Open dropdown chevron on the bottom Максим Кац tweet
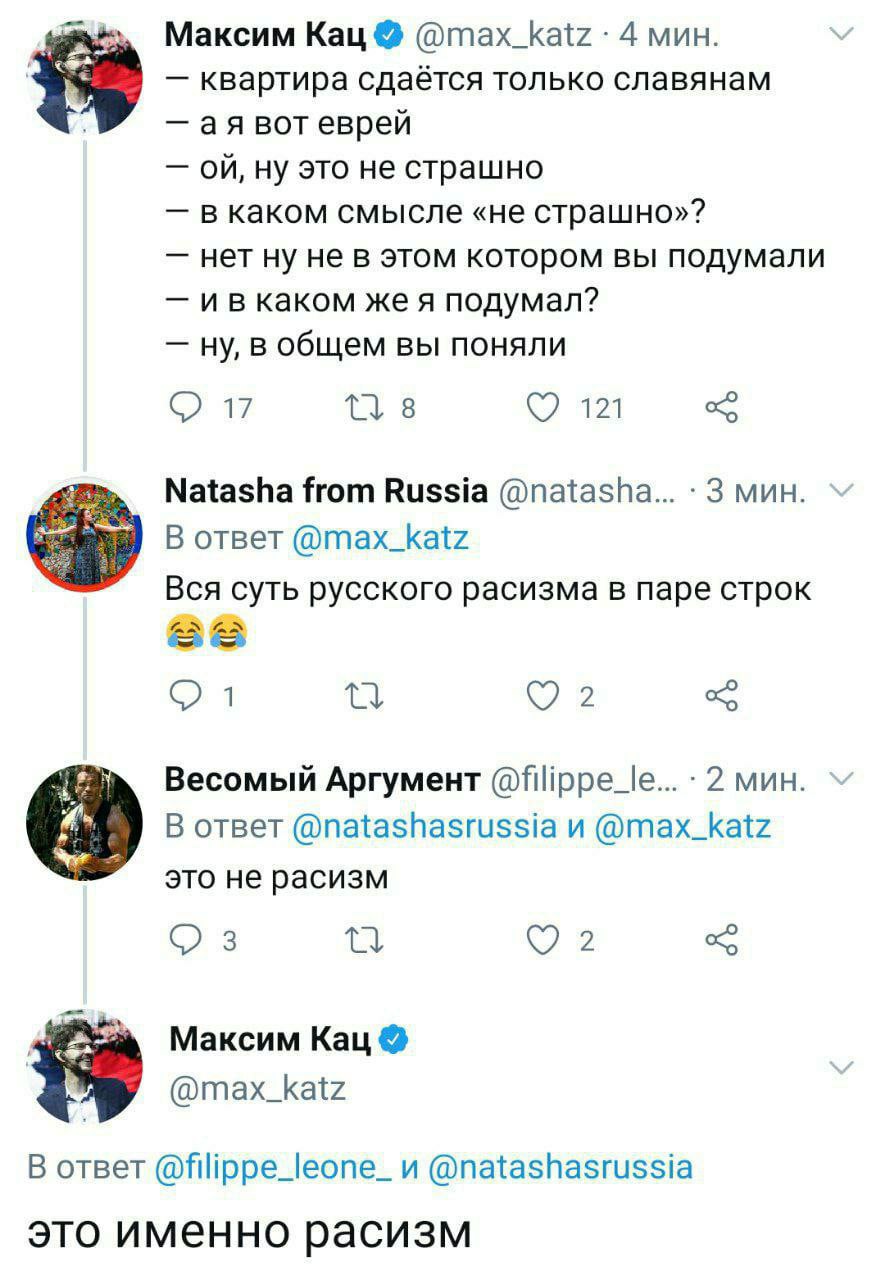 [842, 1070]
